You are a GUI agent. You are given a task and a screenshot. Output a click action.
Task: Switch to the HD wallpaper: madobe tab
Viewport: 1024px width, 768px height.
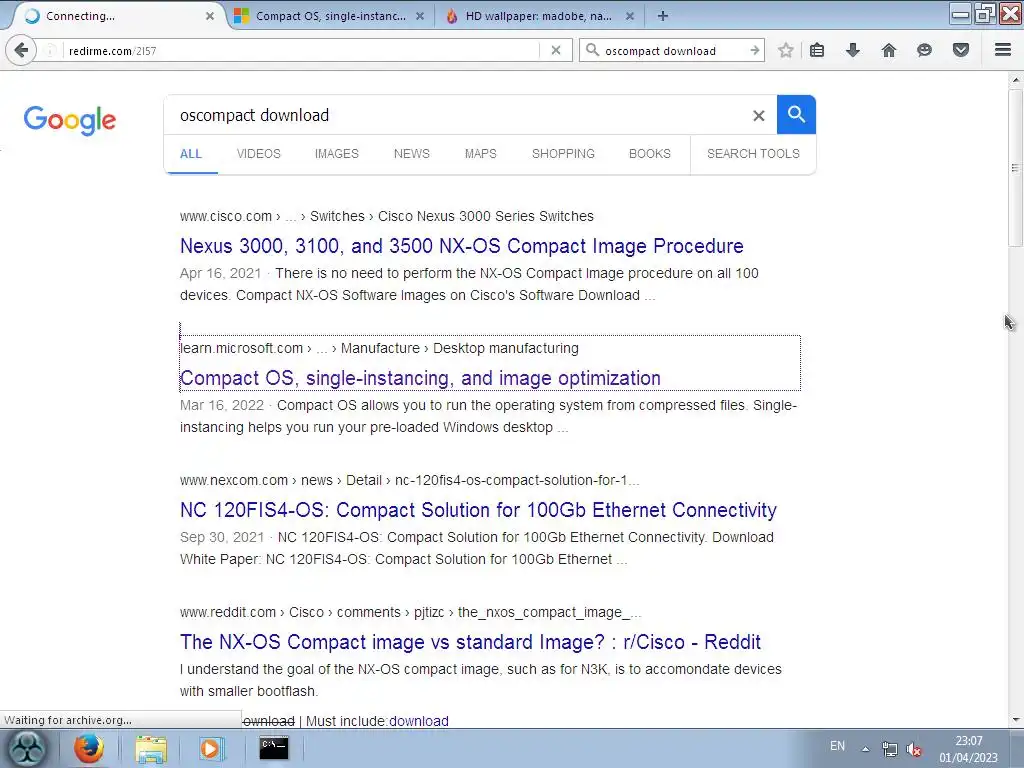(x=539, y=16)
